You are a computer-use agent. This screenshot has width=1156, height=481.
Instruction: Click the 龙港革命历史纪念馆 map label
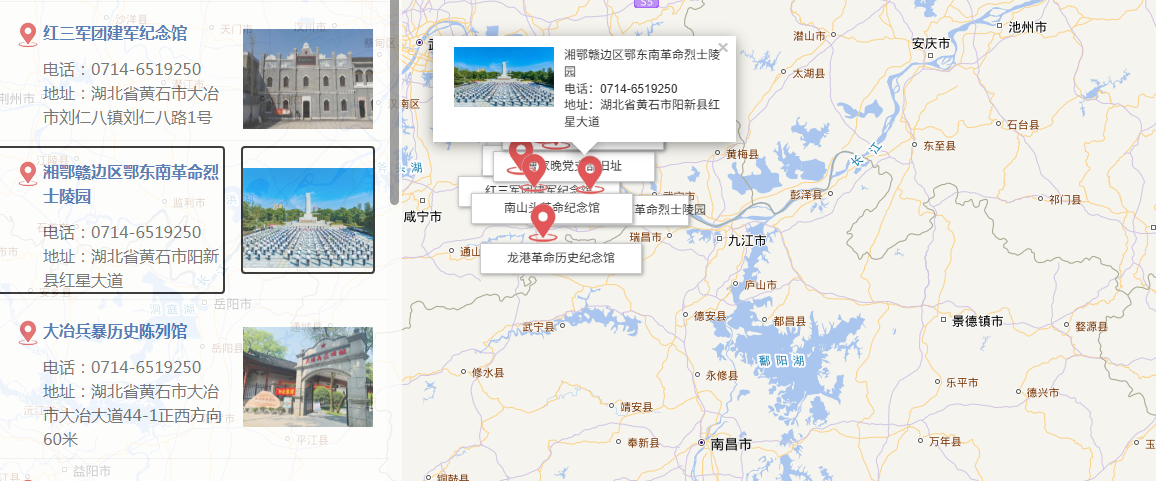pyautogui.click(x=561, y=258)
